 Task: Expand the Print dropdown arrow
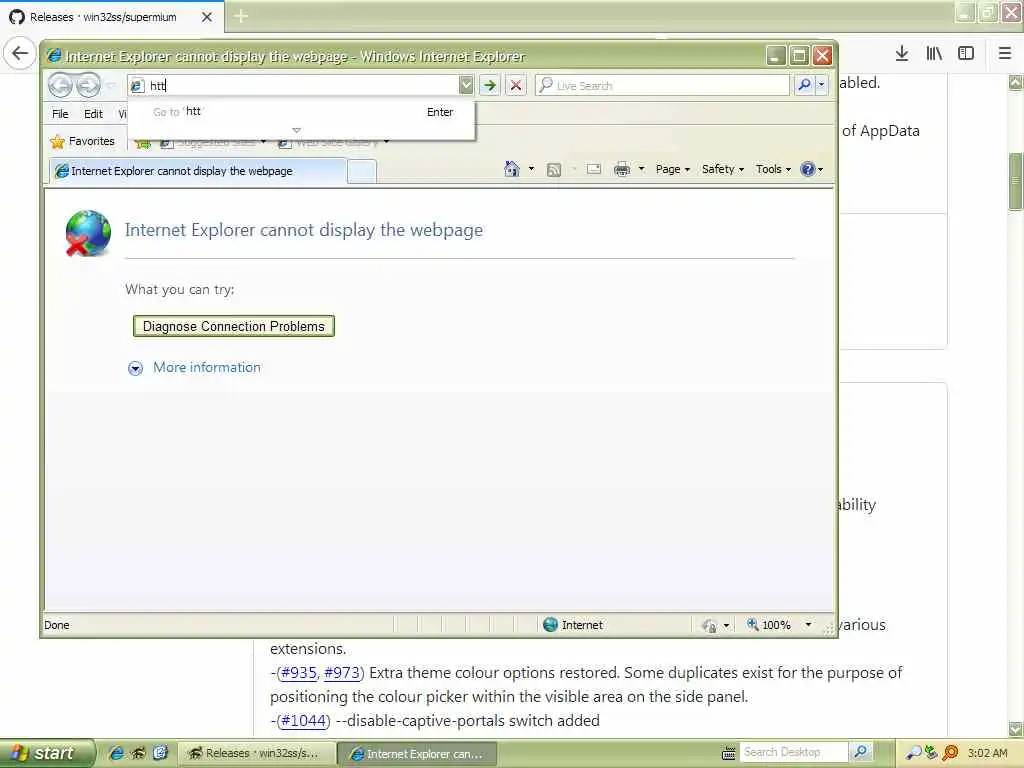pyautogui.click(x=641, y=169)
